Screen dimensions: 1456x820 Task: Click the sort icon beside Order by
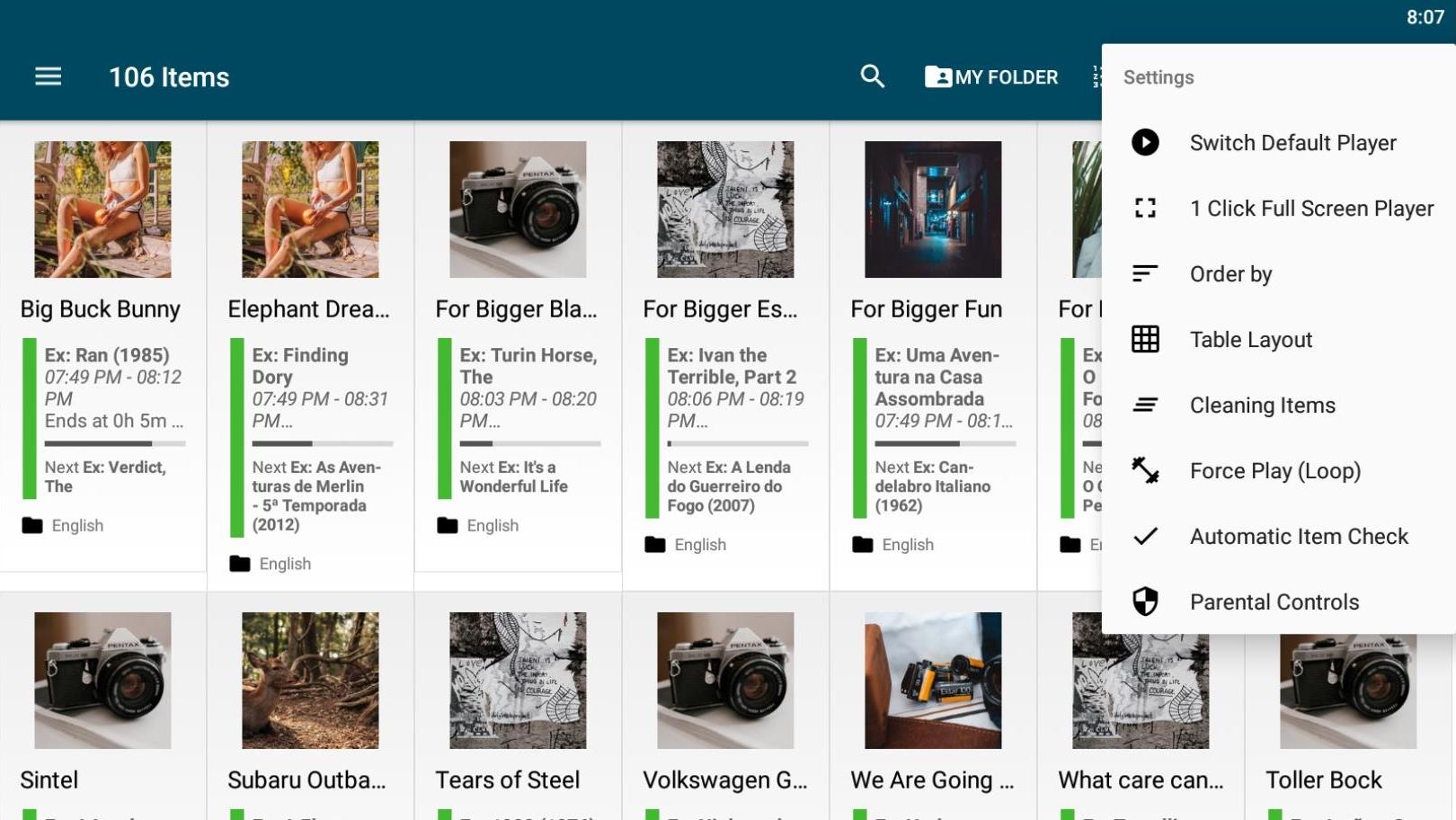click(x=1145, y=273)
